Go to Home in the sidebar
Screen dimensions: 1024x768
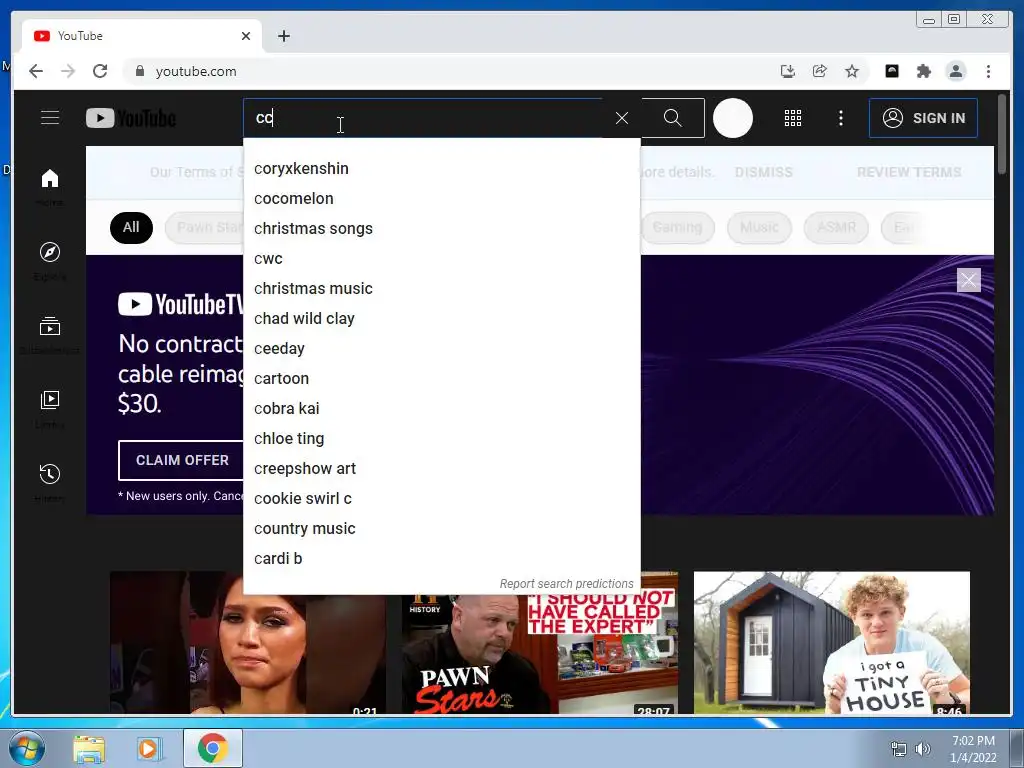point(50,186)
